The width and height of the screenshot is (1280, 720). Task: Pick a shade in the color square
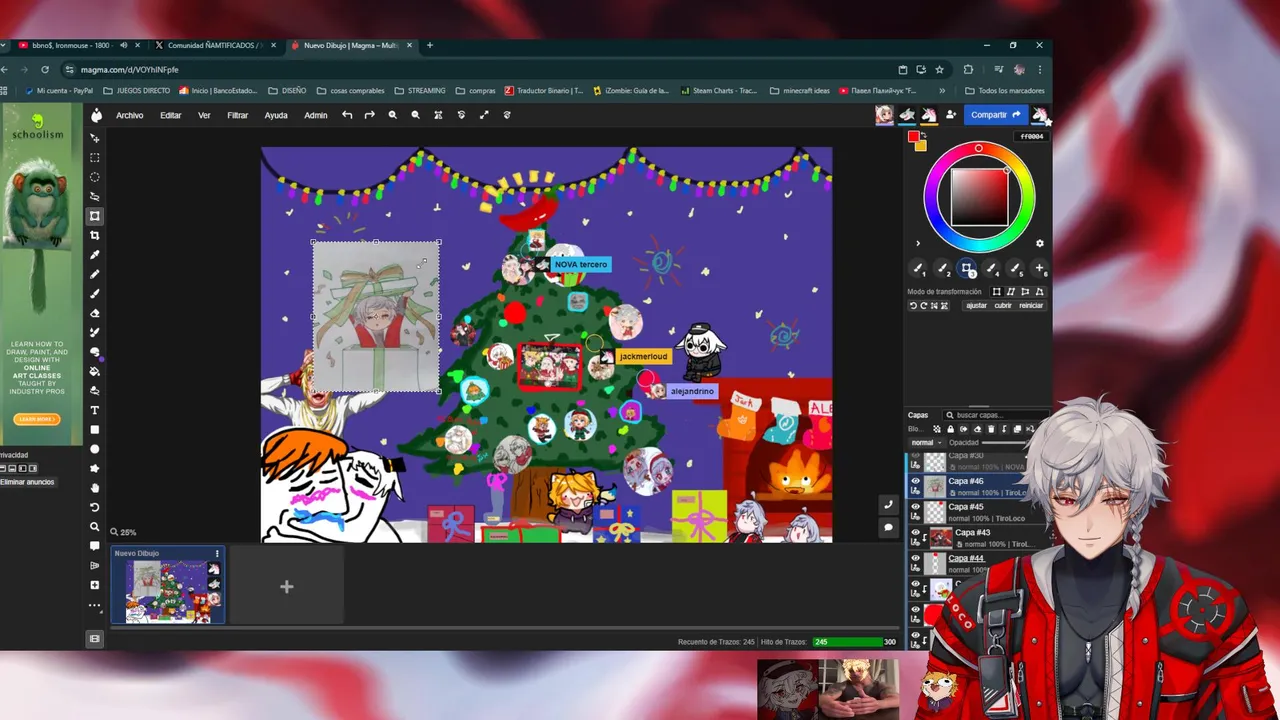tap(979, 197)
